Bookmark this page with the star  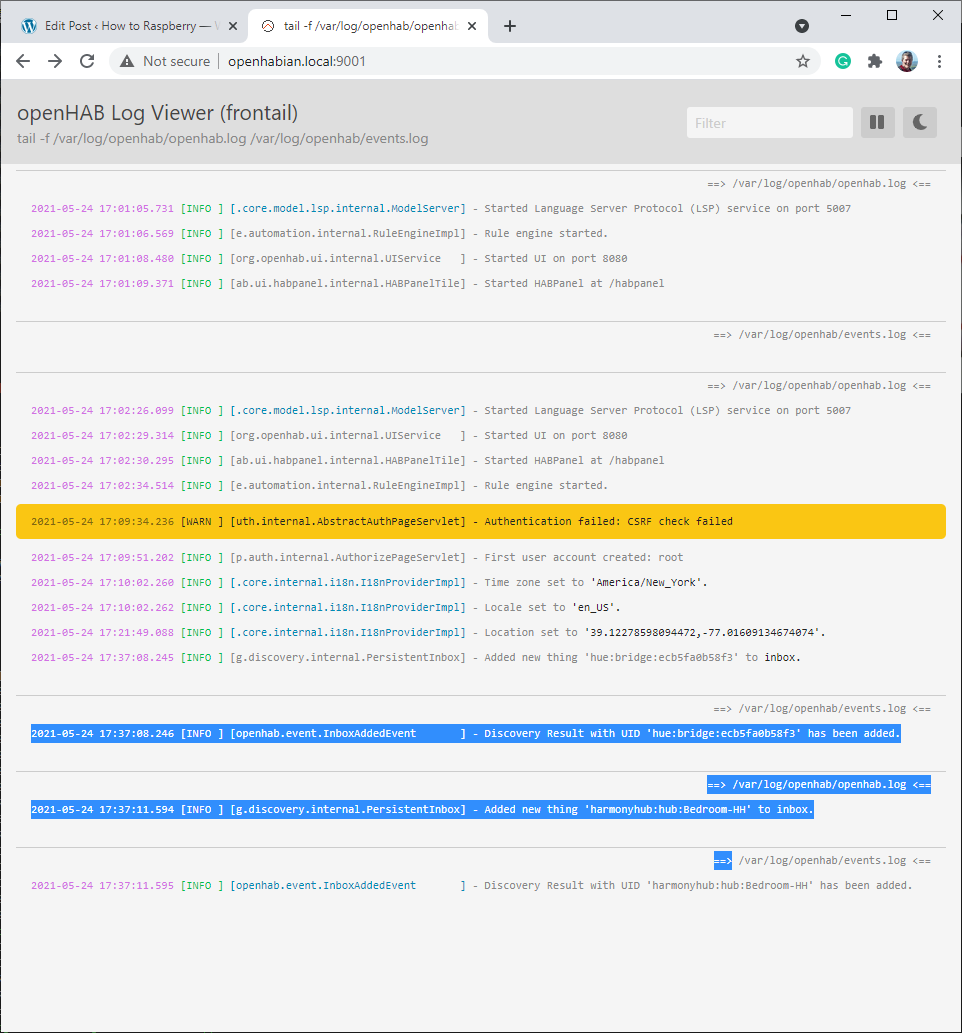(x=803, y=61)
